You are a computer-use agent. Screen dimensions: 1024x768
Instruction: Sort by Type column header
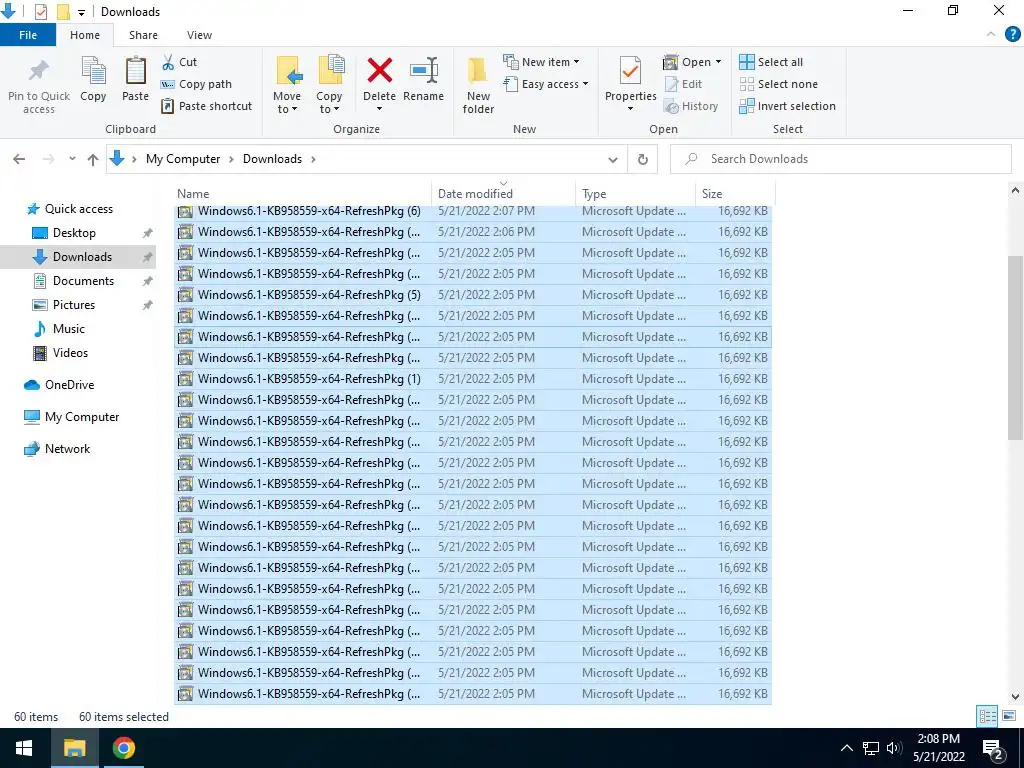[635, 194]
